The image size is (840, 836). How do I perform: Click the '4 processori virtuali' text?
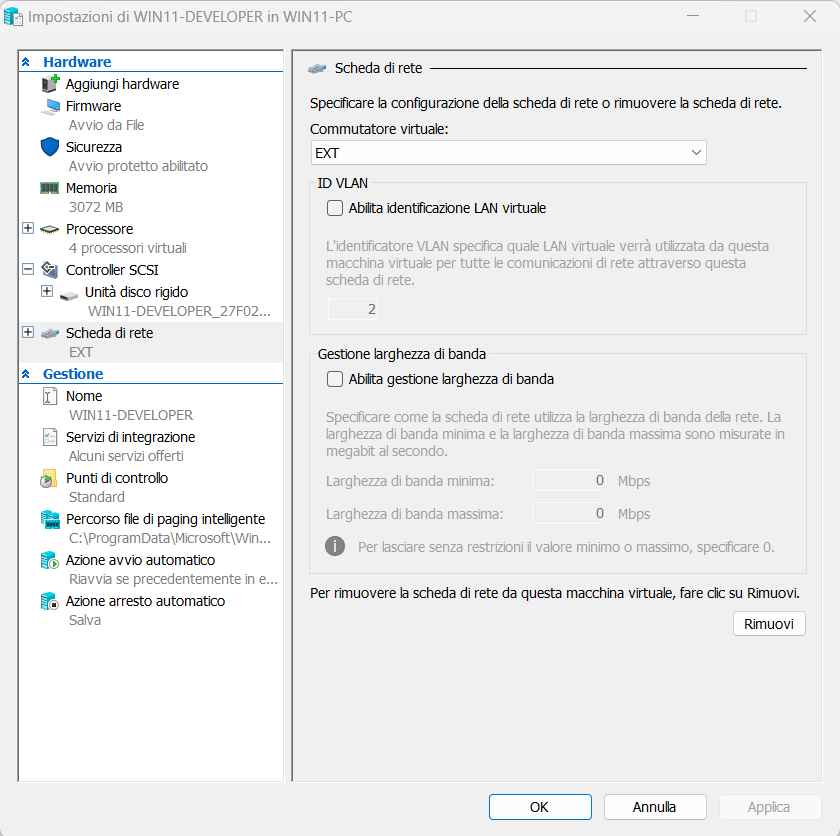pyautogui.click(x=128, y=248)
